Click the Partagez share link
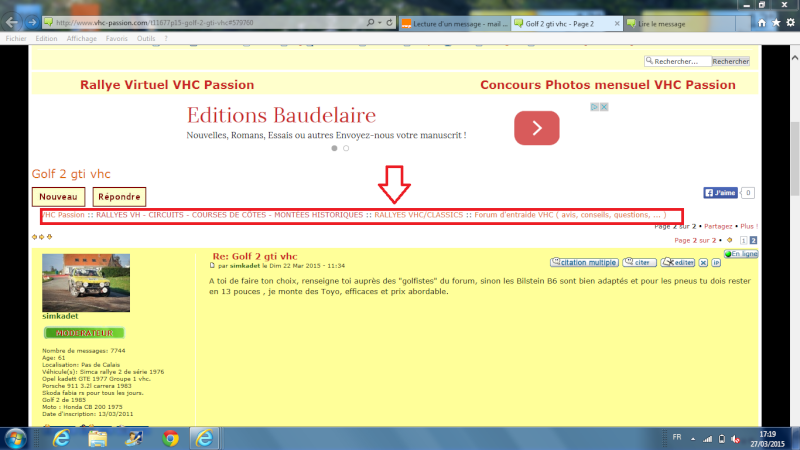 718,227
